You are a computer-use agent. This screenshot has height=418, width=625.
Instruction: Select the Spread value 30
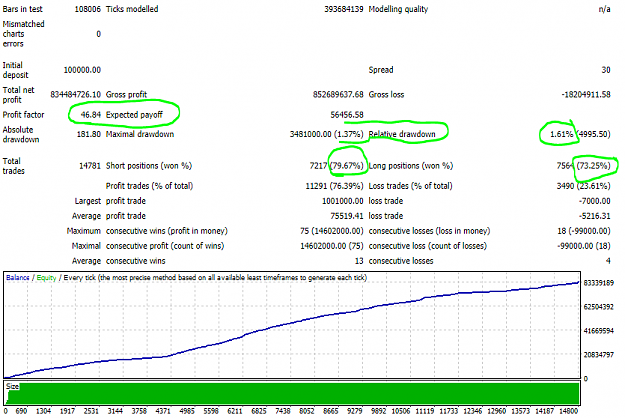point(606,70)
